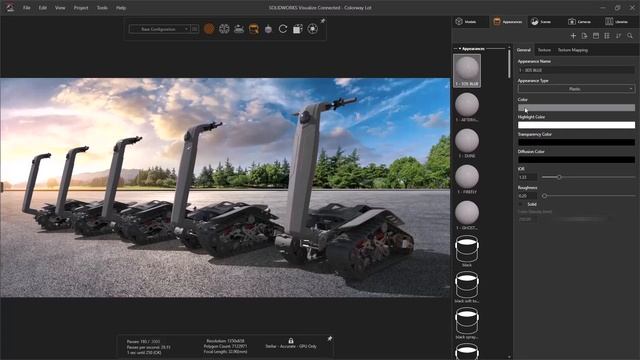Click the Appearance Name text field

[x=576, y=70]
